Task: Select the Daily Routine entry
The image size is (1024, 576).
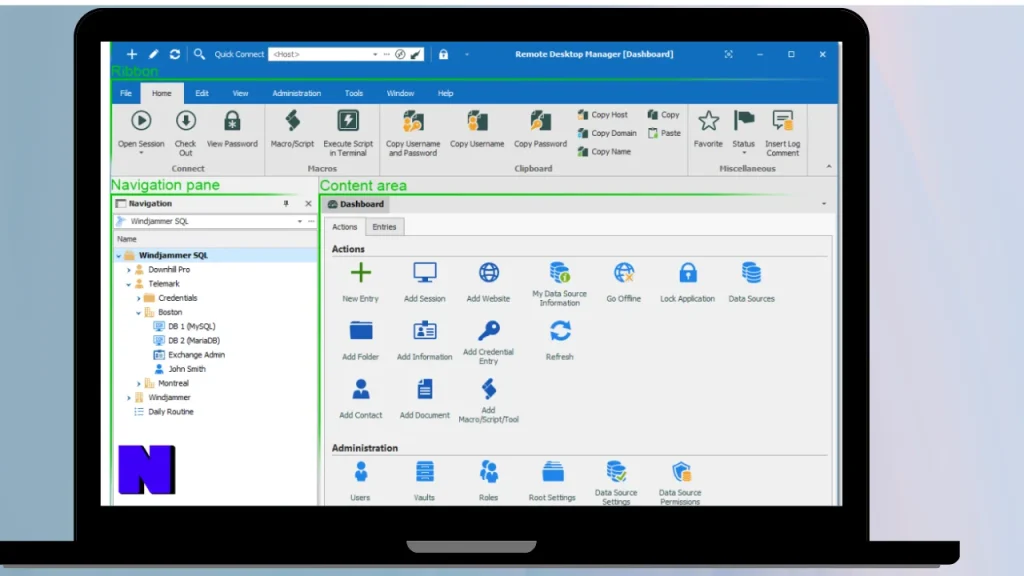Action: click(x=163, y=412)
